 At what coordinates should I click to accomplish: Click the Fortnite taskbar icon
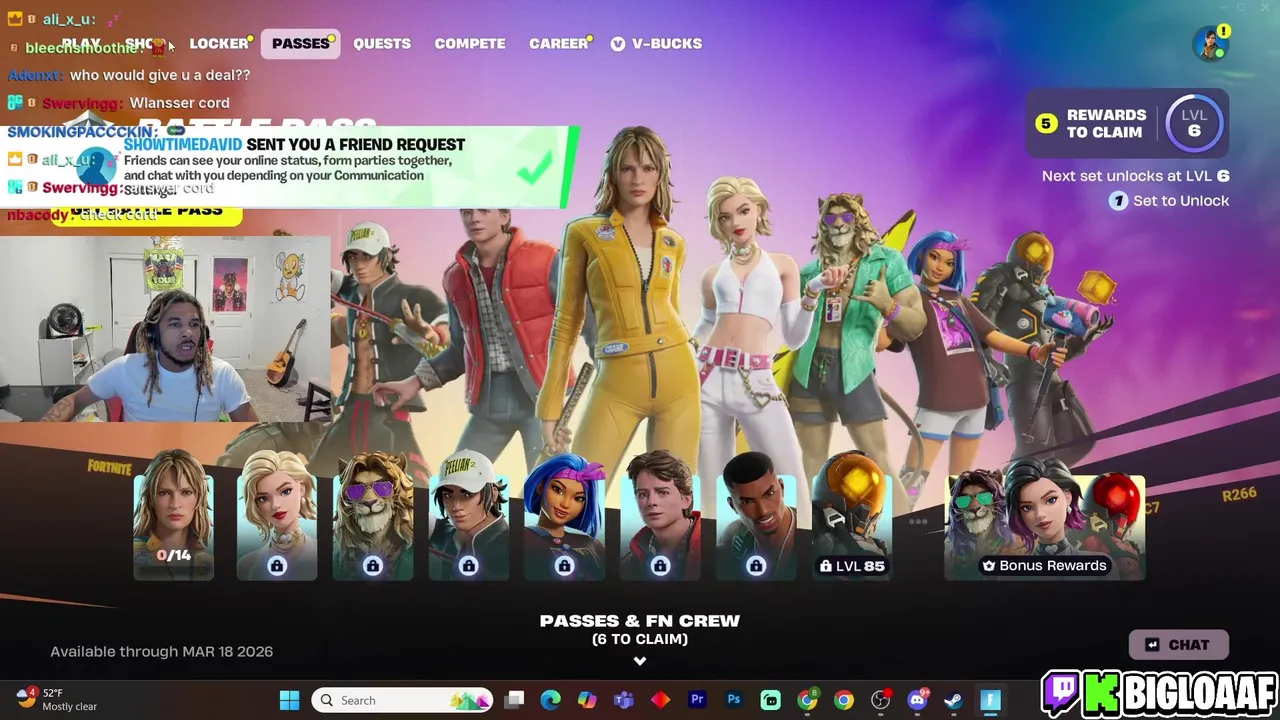click(x=991, y=700)
